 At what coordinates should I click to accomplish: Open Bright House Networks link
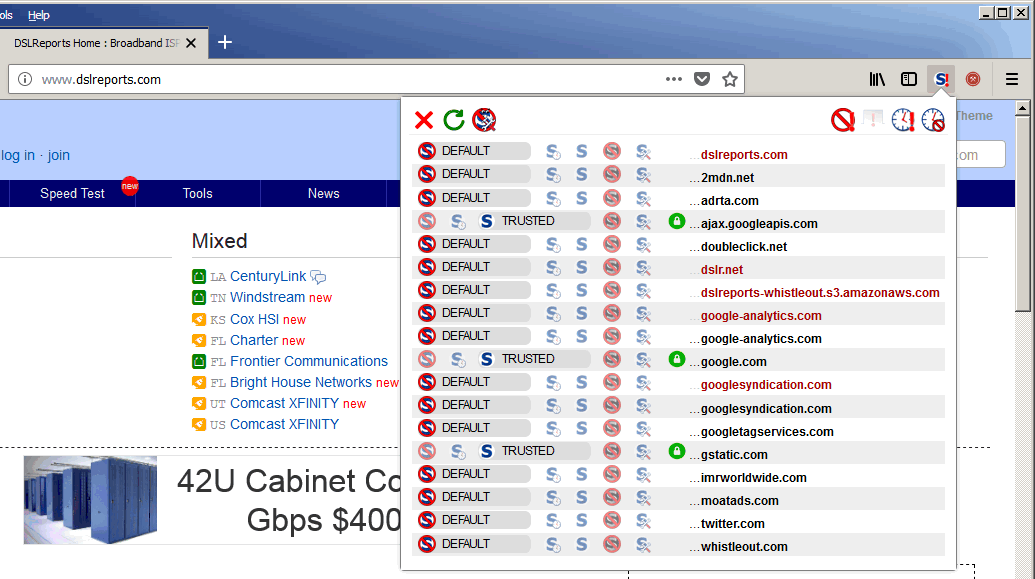point(301,382)
